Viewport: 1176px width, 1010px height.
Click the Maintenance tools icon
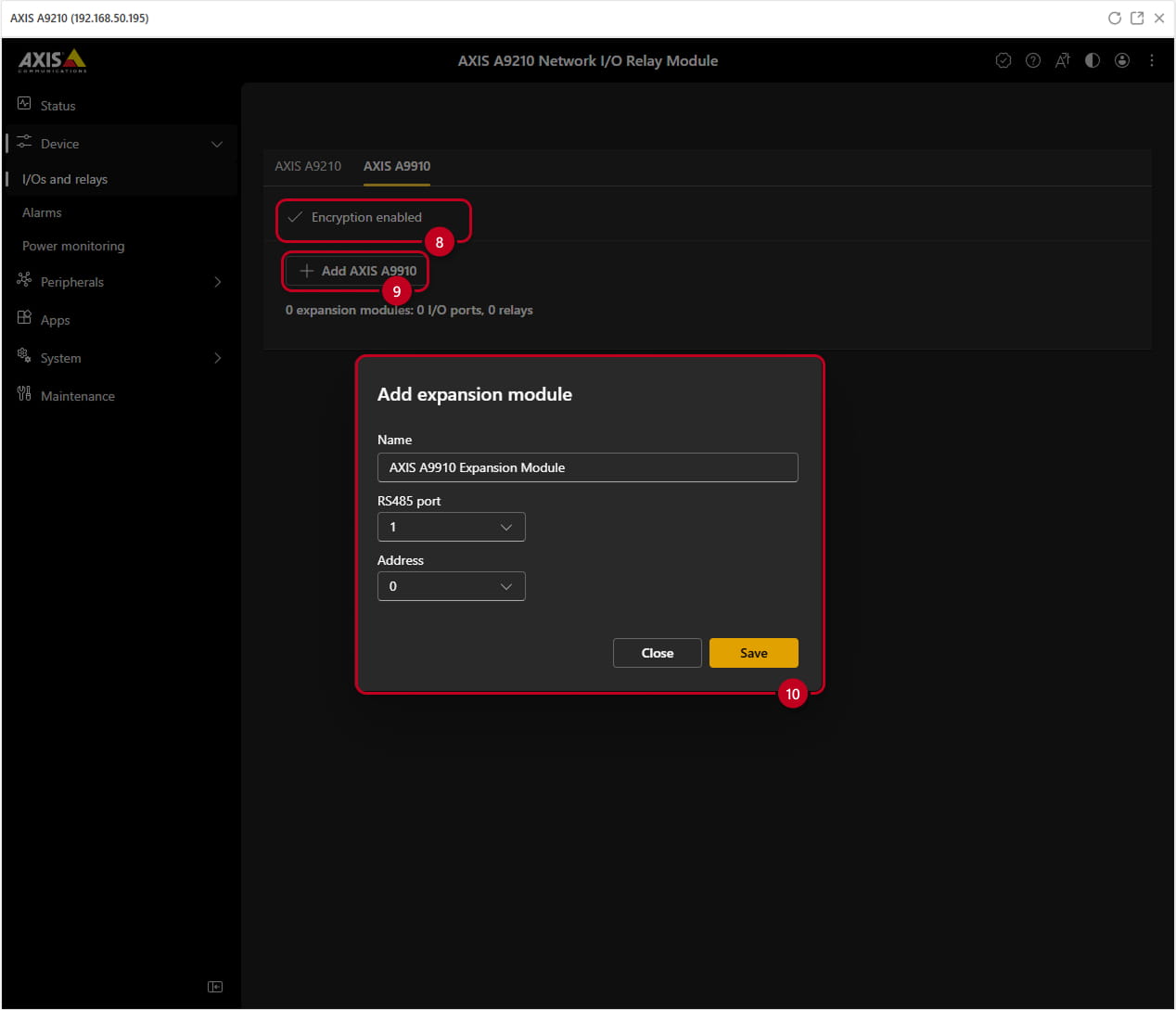(24, 394)
